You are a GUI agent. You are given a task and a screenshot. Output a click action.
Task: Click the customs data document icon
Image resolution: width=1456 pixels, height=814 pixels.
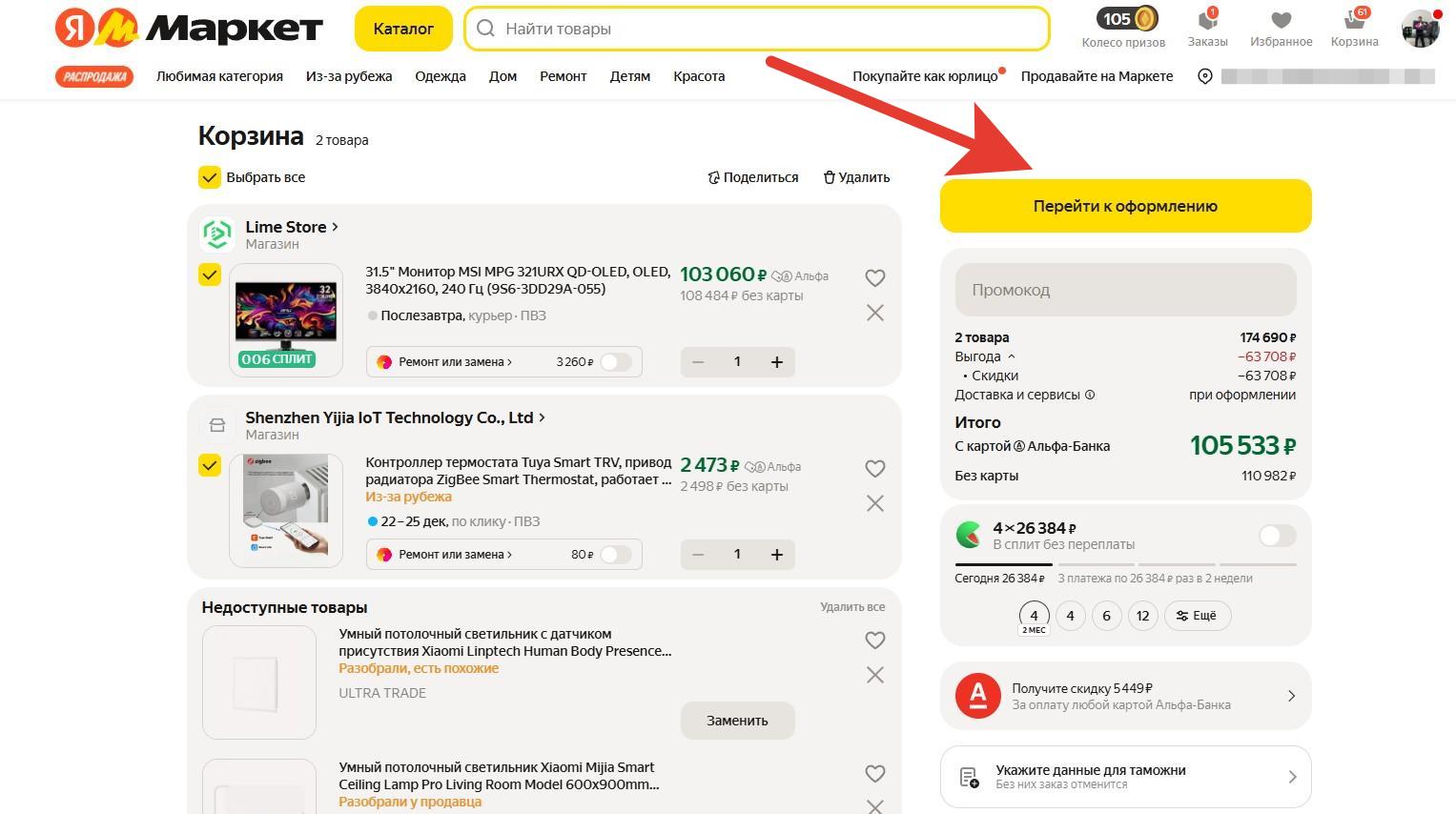click(969, 777)
